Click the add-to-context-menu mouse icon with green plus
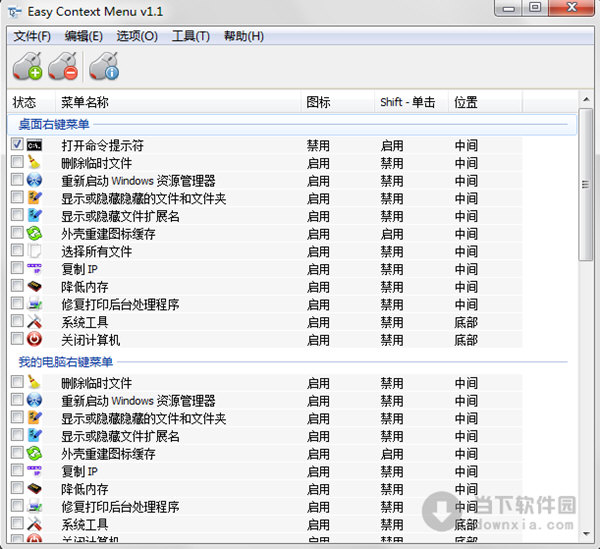Image resolution: width=600 pixels, height=549 pixels. [27, 67]
